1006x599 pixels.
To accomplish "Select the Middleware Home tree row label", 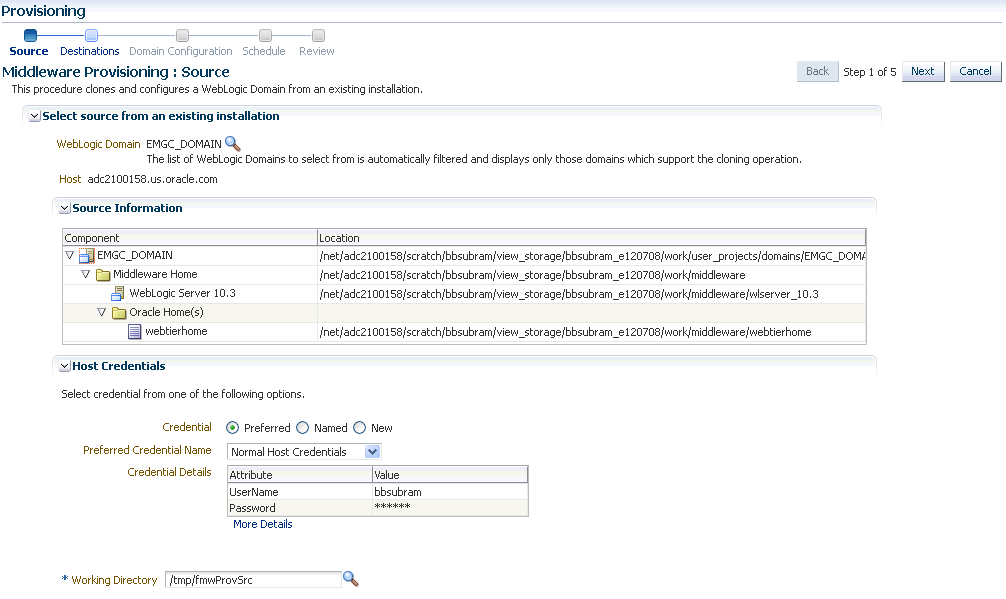I will point(155,274).
